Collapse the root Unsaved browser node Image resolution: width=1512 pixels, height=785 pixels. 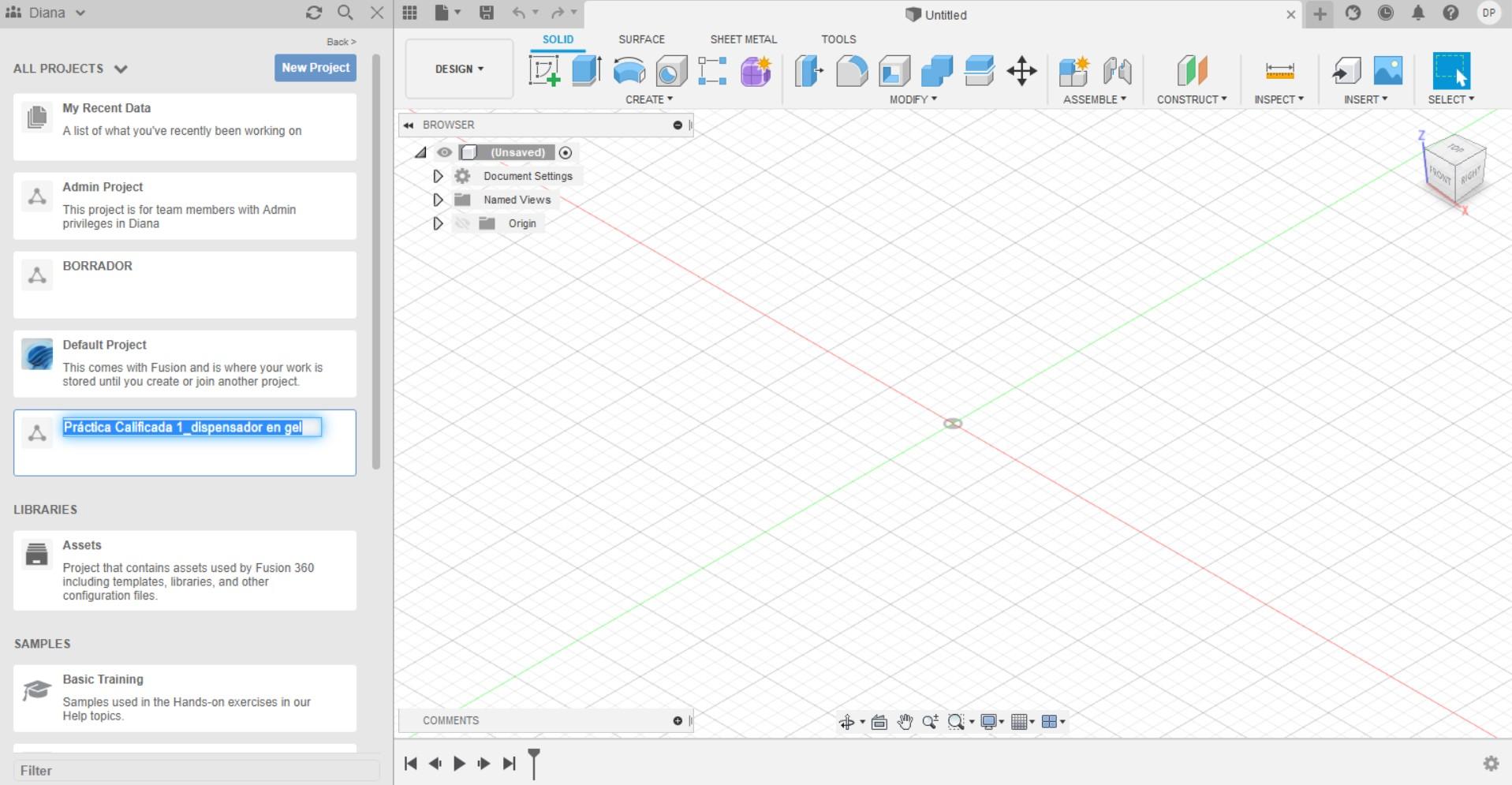420,152
